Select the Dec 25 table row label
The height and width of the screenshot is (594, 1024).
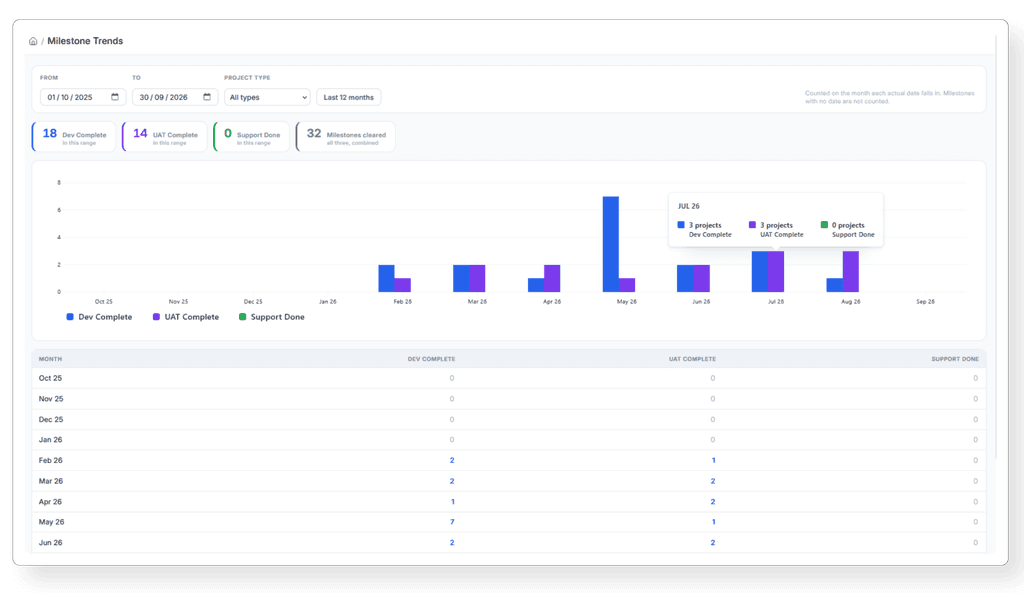click(51, 420)
